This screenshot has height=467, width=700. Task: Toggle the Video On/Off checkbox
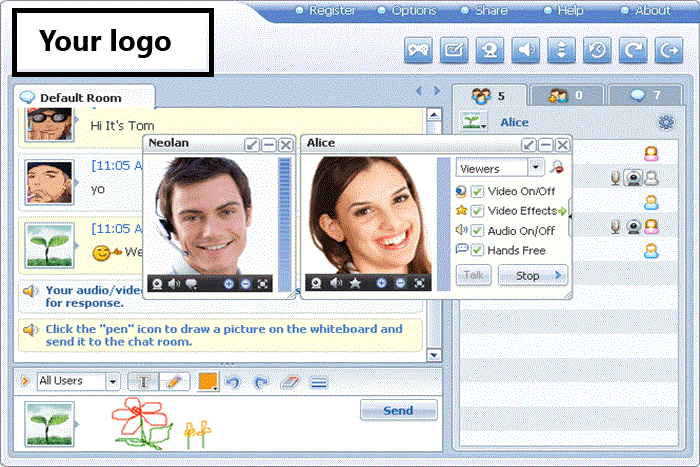(x=478, y=191)
